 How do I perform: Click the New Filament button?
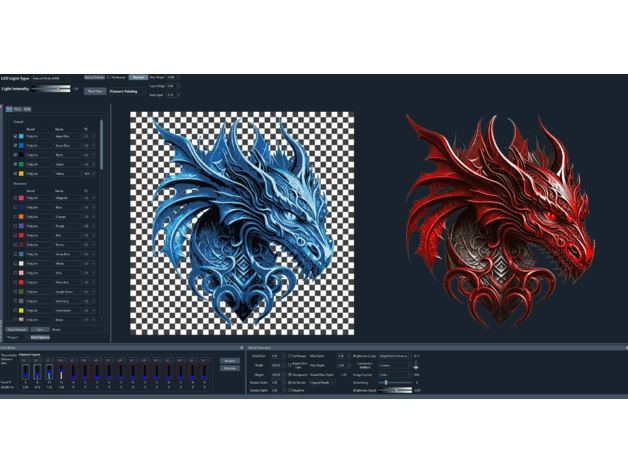click(x=17, y=329)
